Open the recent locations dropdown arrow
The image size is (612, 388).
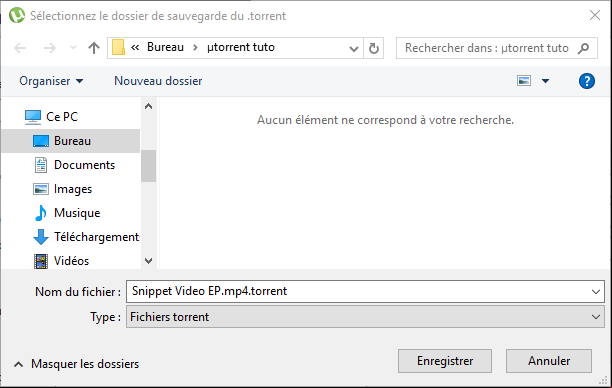pyautogui.click(x=73, y=48)
